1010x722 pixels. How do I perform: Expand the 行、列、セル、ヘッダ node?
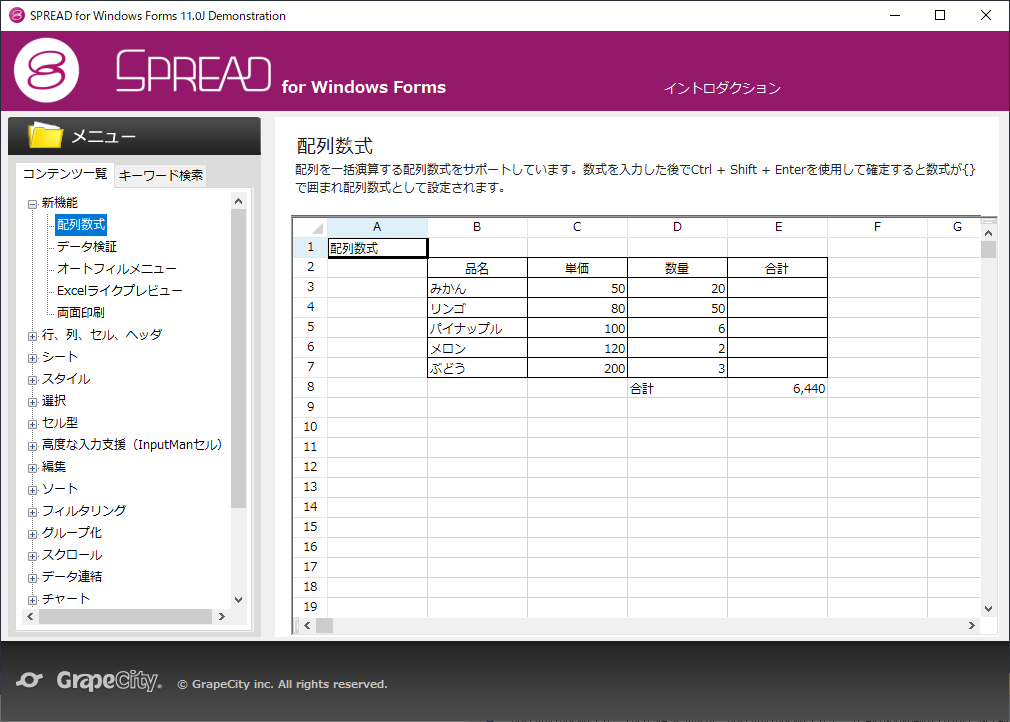click(x=32, y=336)
